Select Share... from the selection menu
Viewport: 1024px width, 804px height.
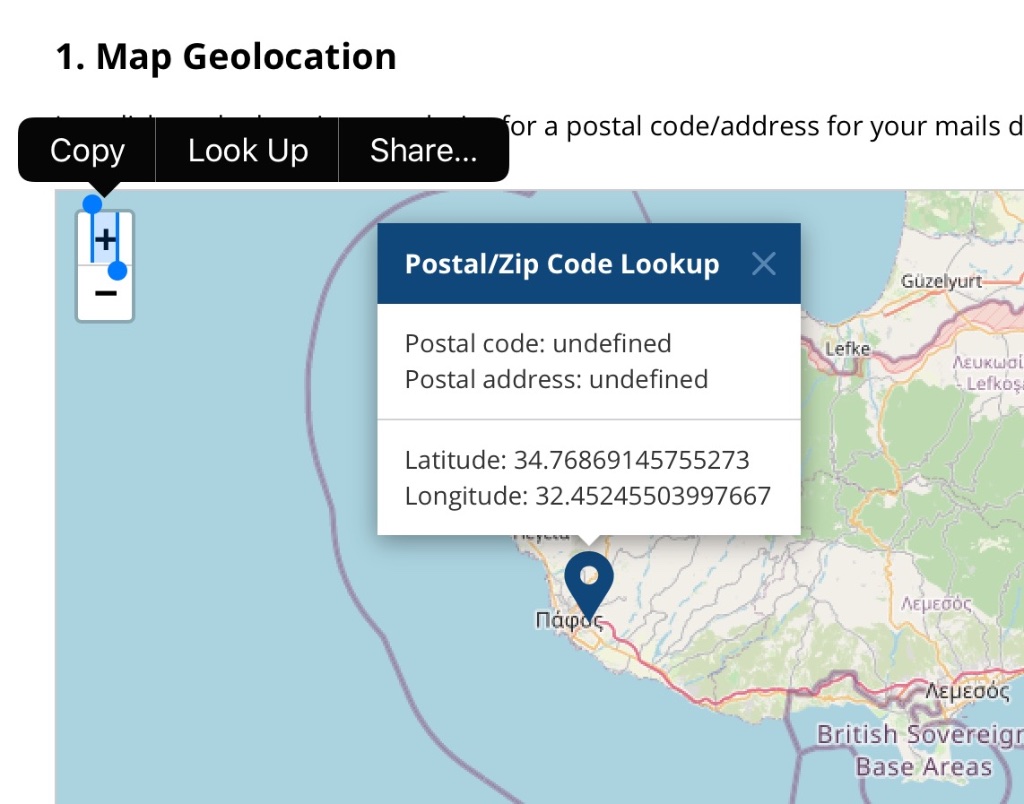[423, 151]
